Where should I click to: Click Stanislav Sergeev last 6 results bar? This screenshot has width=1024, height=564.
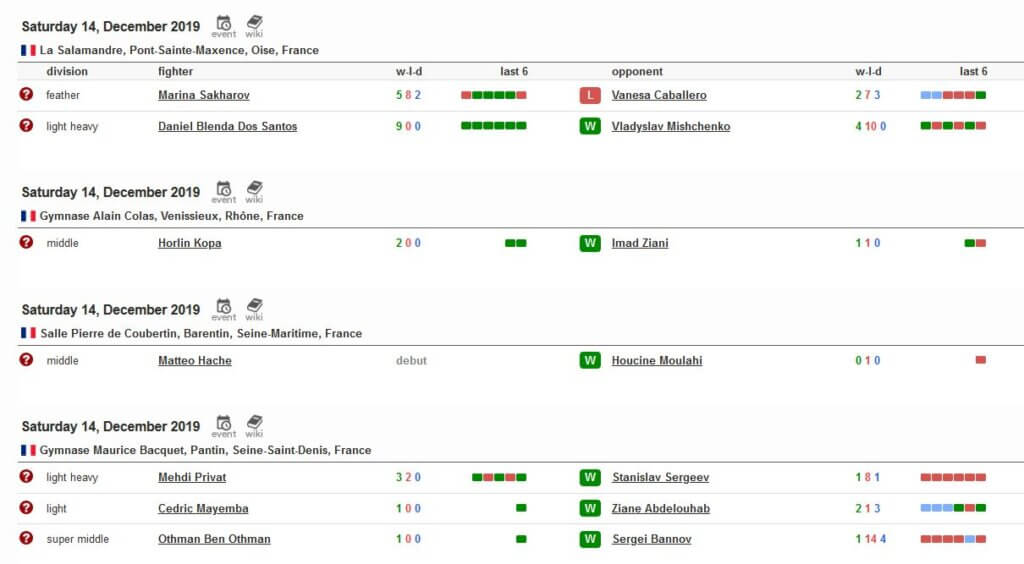coord(953,477)
